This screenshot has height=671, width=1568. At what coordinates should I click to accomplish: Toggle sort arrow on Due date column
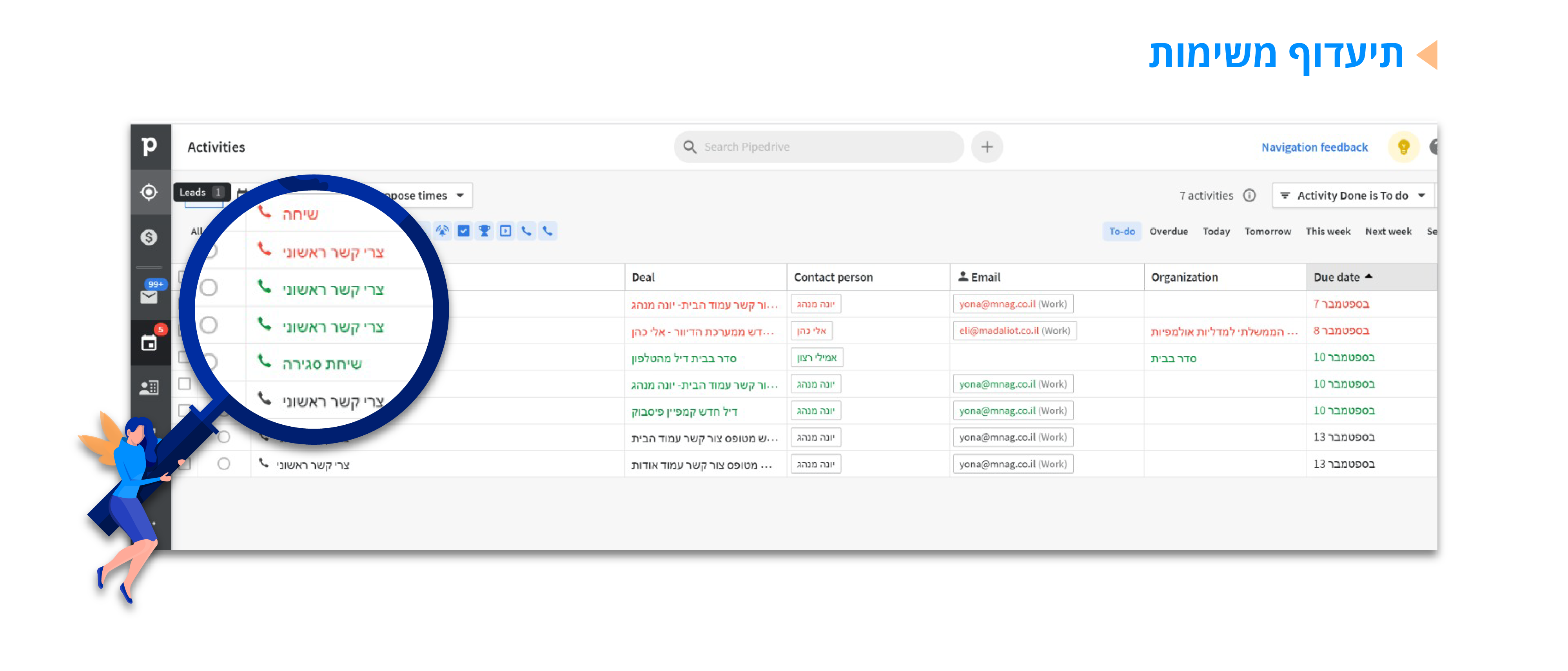pos(1368,276)
